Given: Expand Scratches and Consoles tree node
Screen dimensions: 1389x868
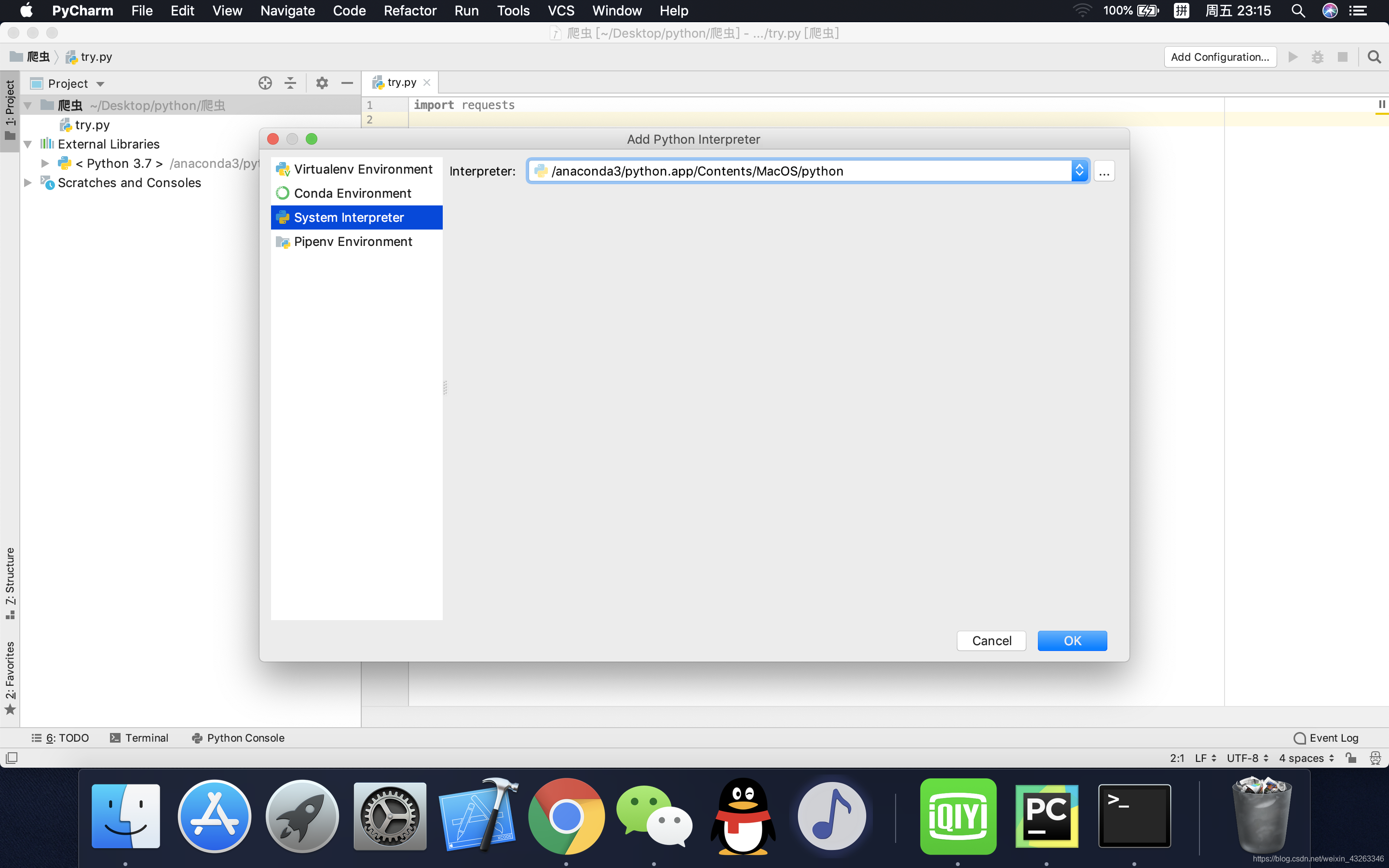Looking at the screenshot, I should (27, 183).
